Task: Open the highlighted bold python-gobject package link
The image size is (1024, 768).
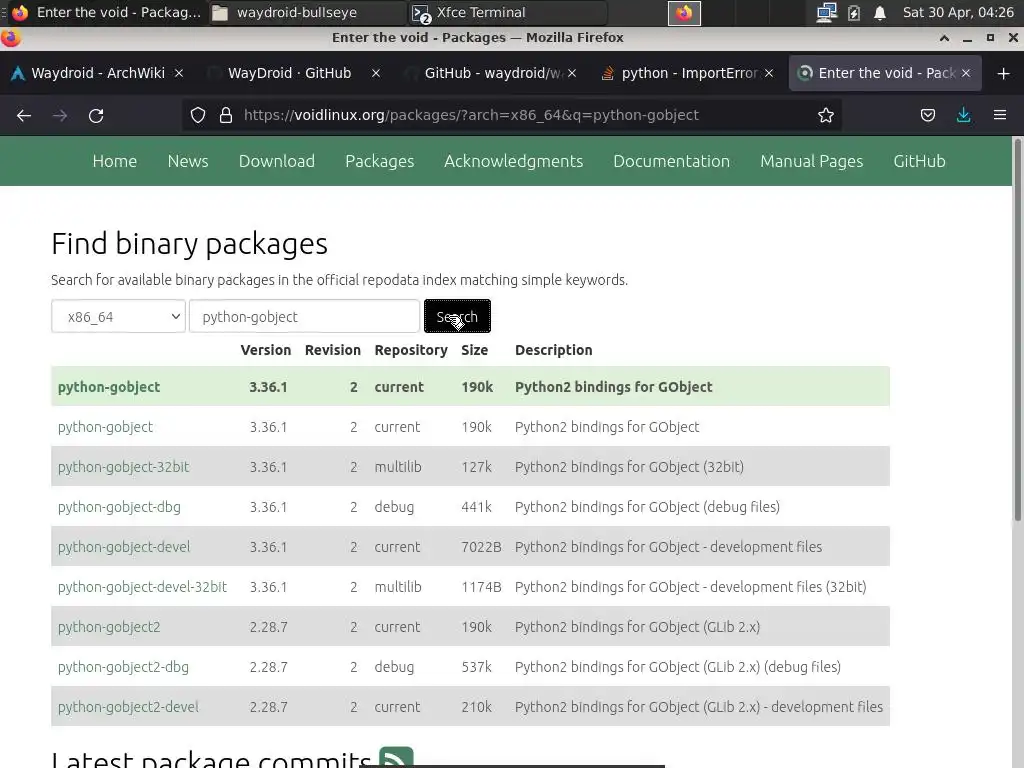Action: 109,387
